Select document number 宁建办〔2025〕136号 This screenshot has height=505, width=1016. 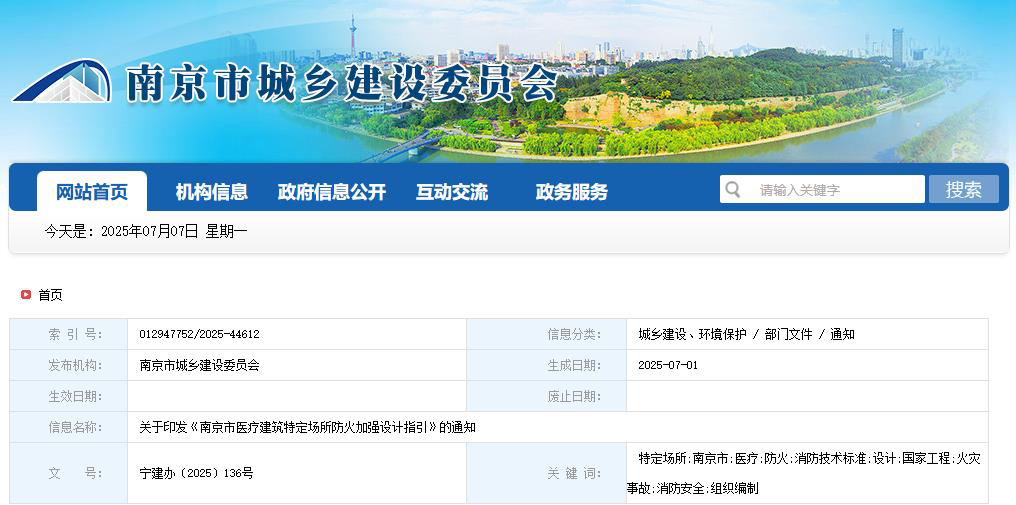pos(196,473)
